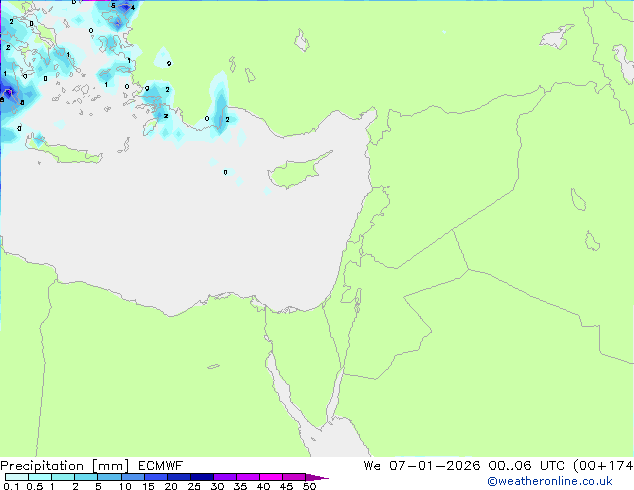Click legend scale label '0.5'

34,486
